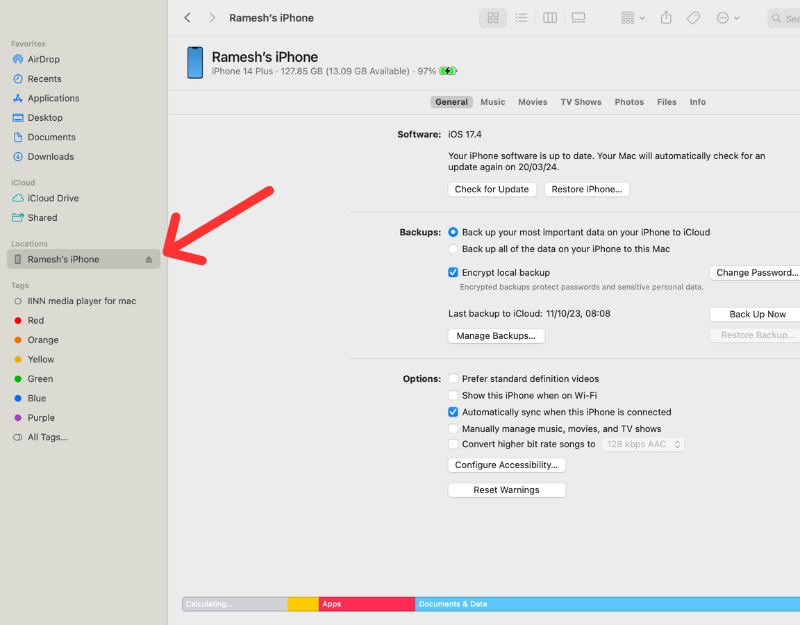Switch to the Music tab

click(x=492, y=102)
